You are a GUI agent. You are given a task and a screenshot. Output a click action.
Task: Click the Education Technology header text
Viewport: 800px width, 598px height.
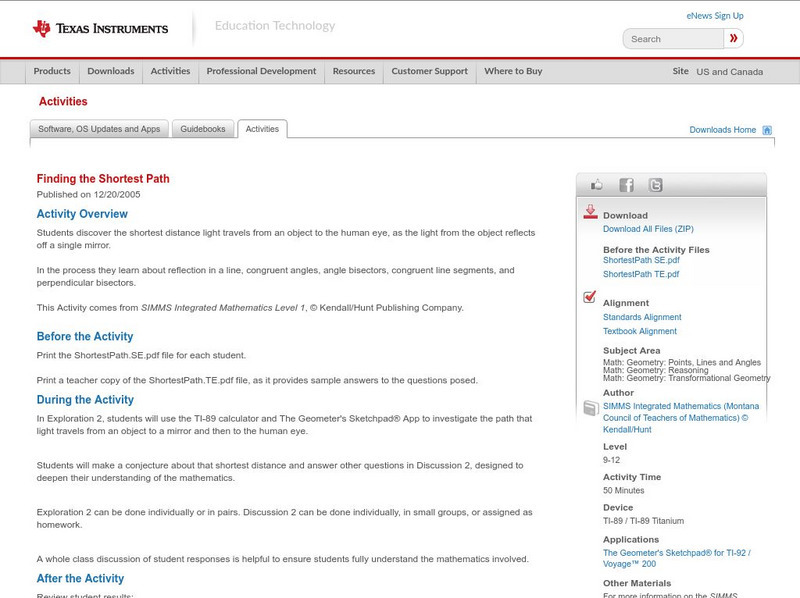pyautogui.click(x=275, y=26)
